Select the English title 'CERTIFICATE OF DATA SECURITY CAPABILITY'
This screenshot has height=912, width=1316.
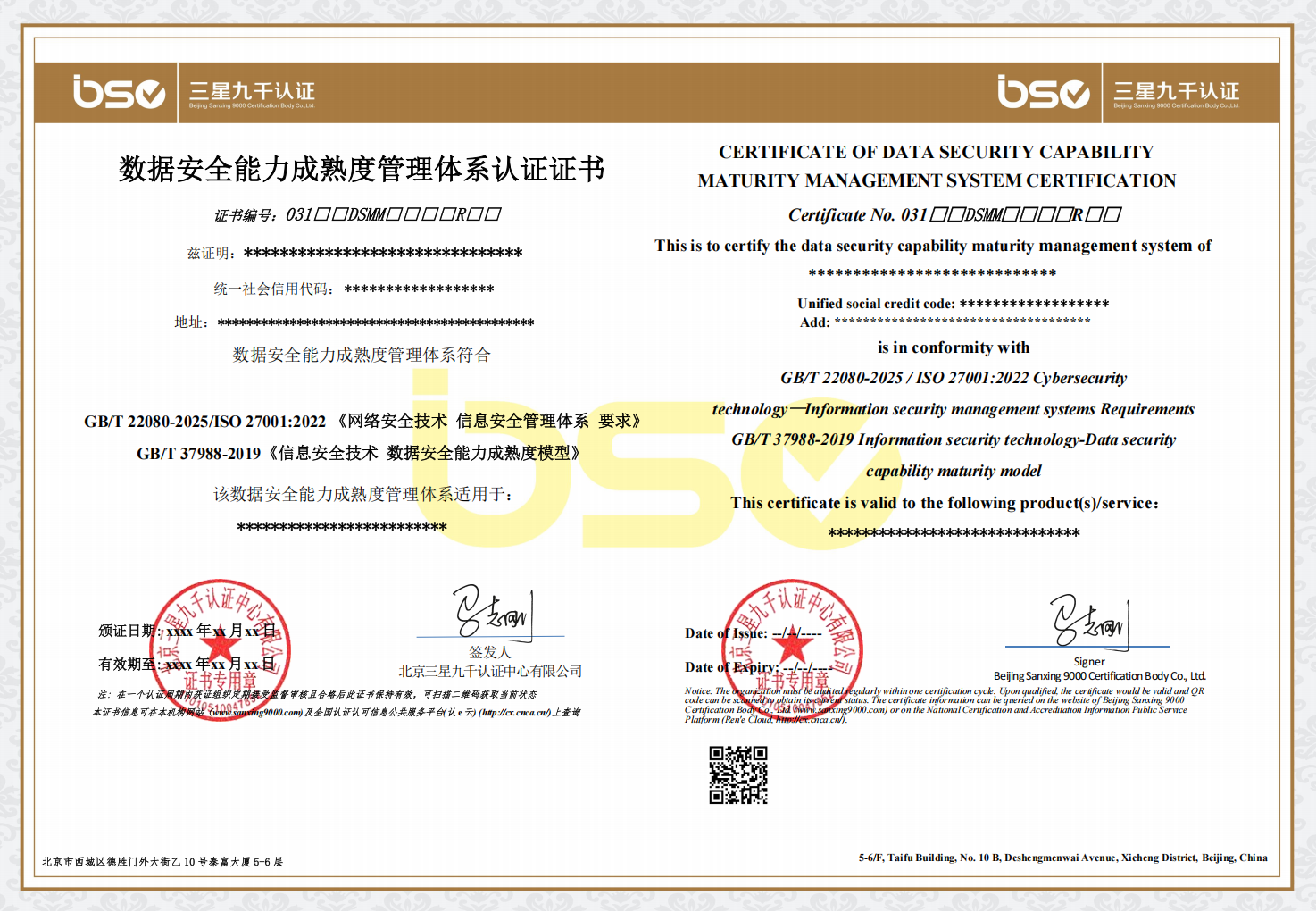coord(936,152)
